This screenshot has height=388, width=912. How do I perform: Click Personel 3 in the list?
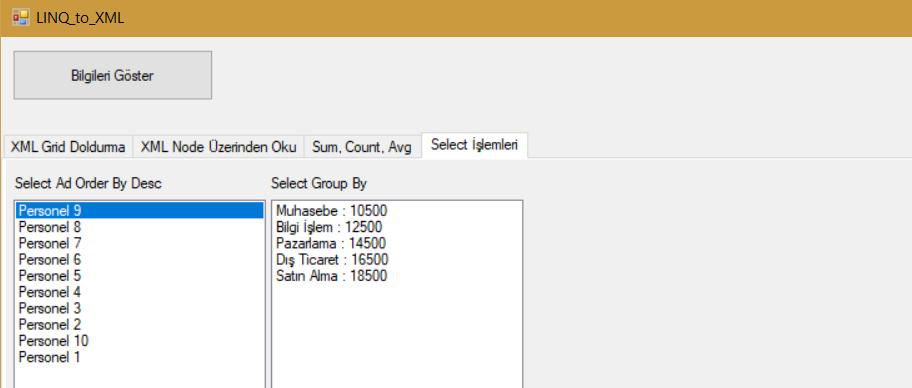(140, 308)
